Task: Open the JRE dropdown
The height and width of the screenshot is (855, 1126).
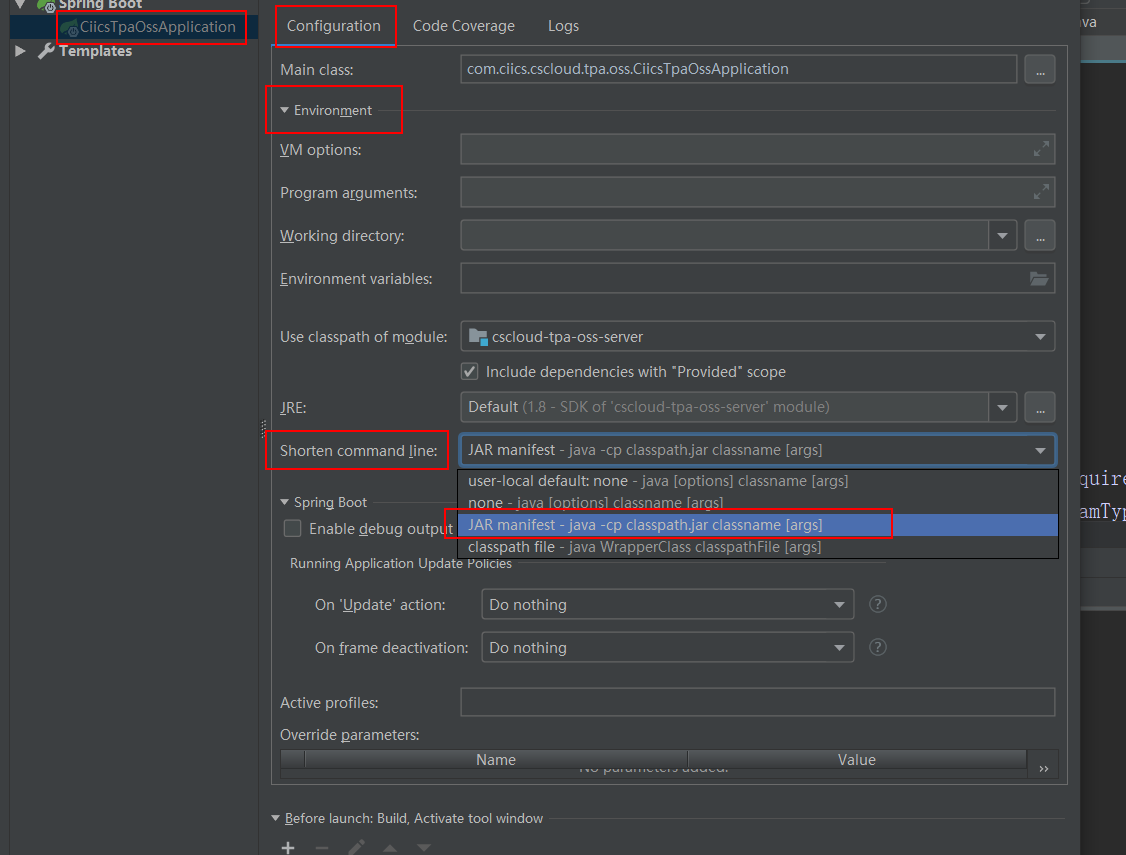Action: click(1002, 407)
